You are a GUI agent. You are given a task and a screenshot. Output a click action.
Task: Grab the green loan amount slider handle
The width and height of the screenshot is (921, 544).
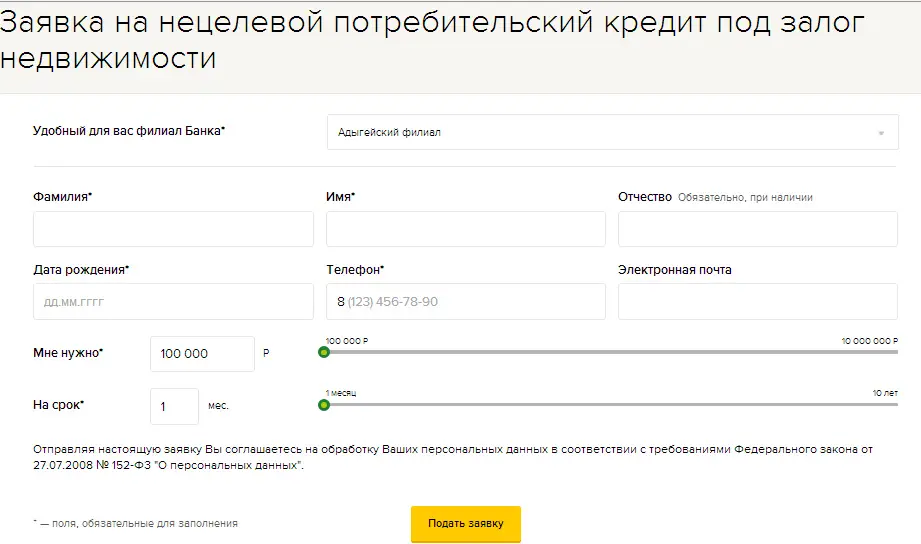click(x=324, y=352)
